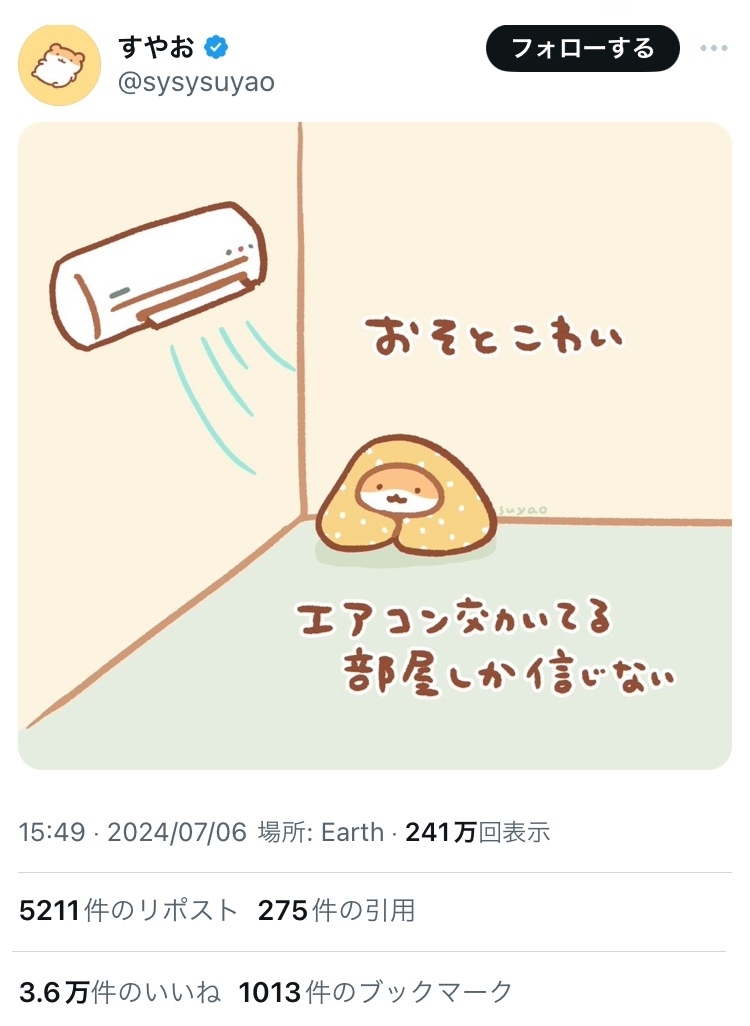
Task: Open the すやお display name link
Action: (156, 48)
